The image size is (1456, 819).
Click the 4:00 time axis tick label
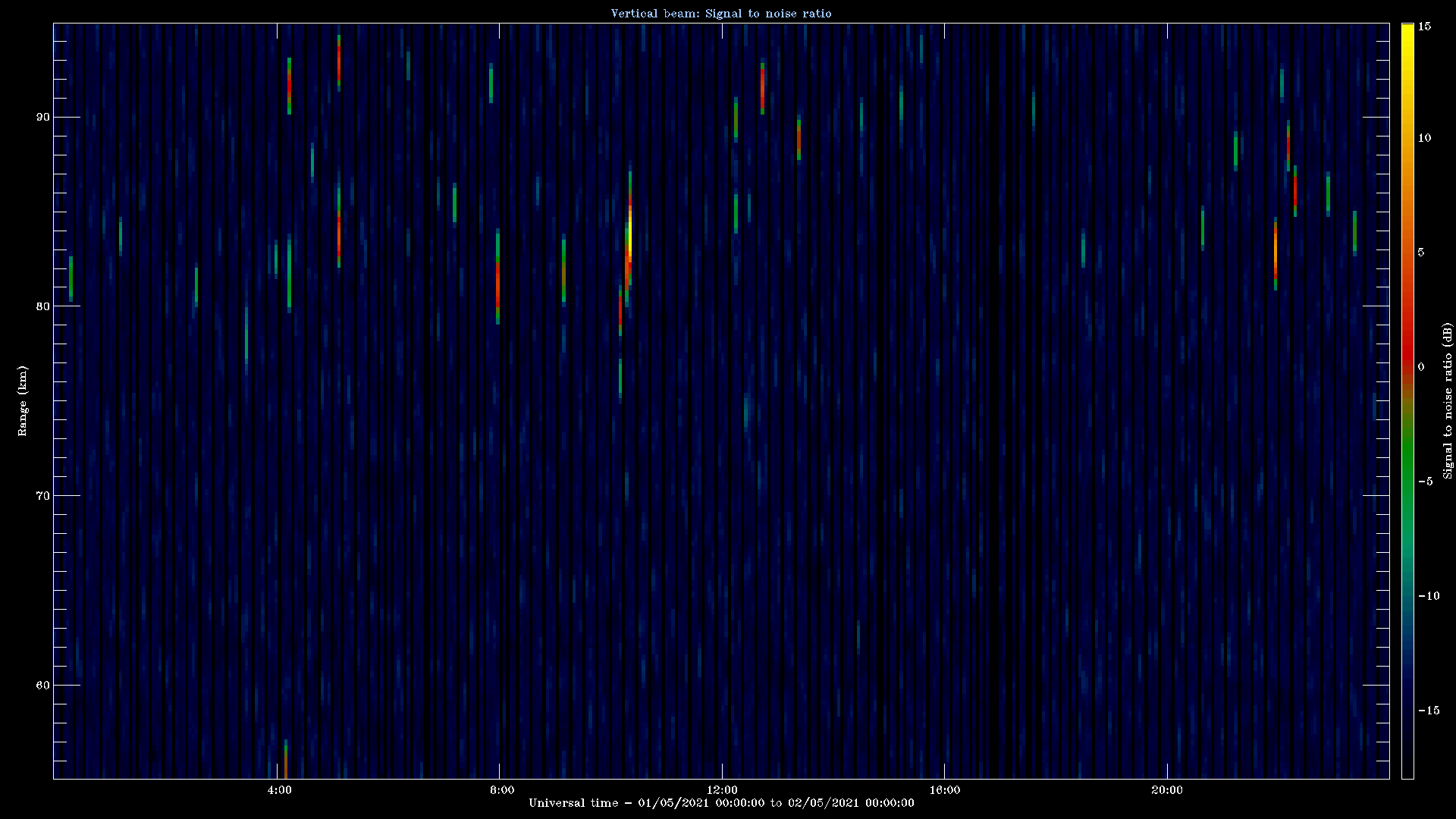coord(280,790)
